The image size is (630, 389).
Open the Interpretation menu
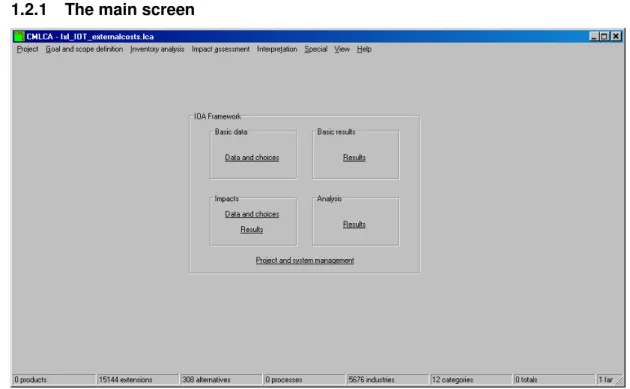click(x=277, y=49)
